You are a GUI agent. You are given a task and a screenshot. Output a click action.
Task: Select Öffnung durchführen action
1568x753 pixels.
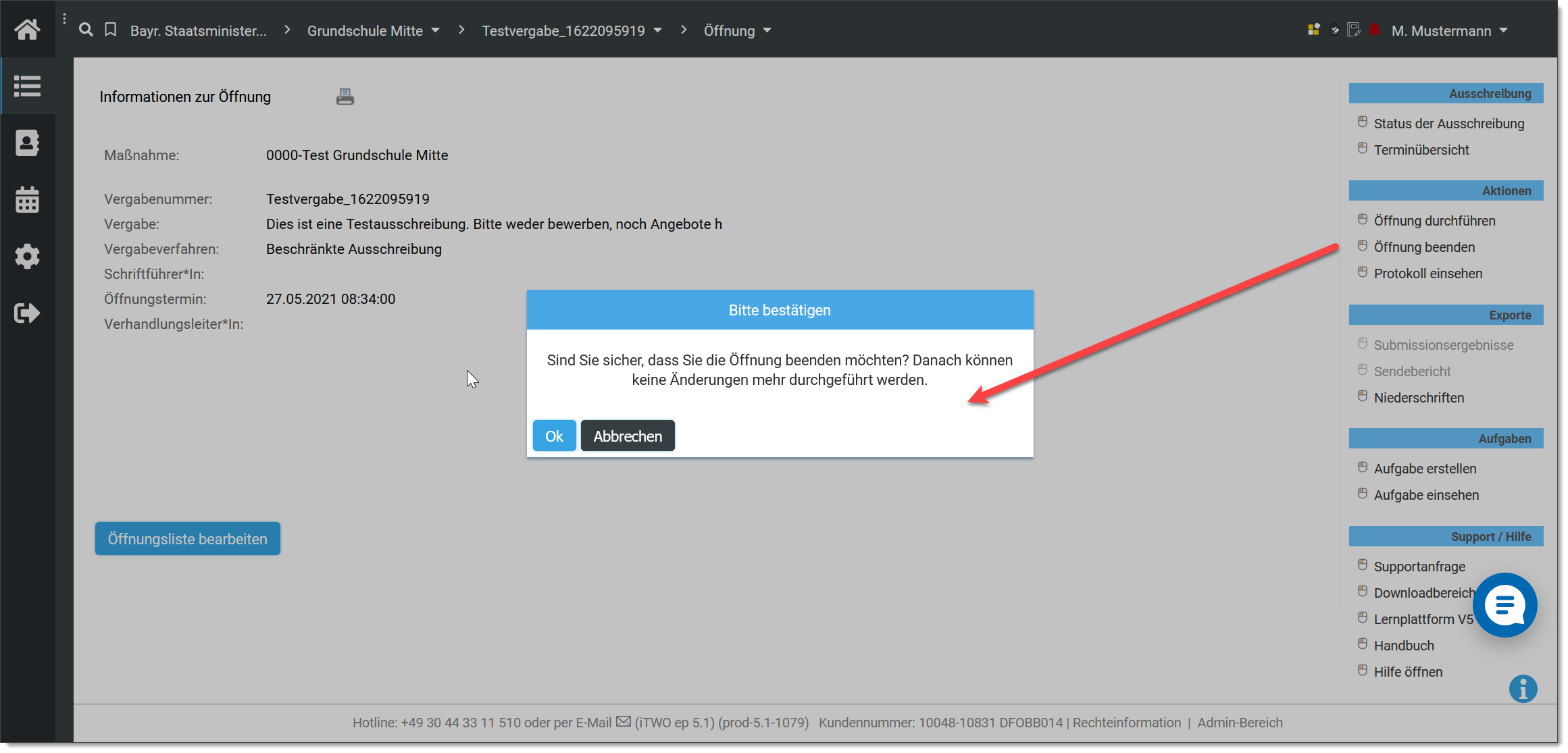click(x=1434, y=221)
